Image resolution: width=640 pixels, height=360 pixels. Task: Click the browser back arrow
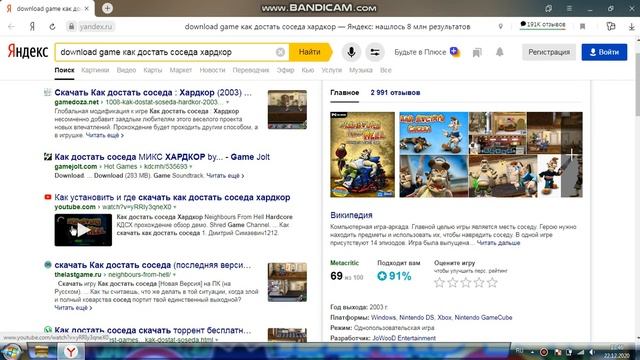click(11, 27)
